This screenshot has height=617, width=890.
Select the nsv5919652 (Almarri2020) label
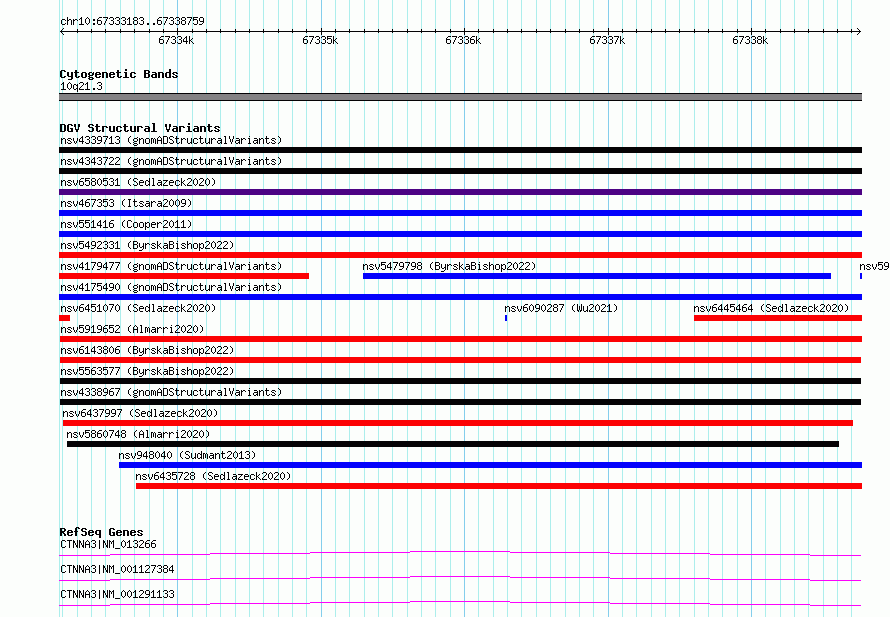point(132,329)
